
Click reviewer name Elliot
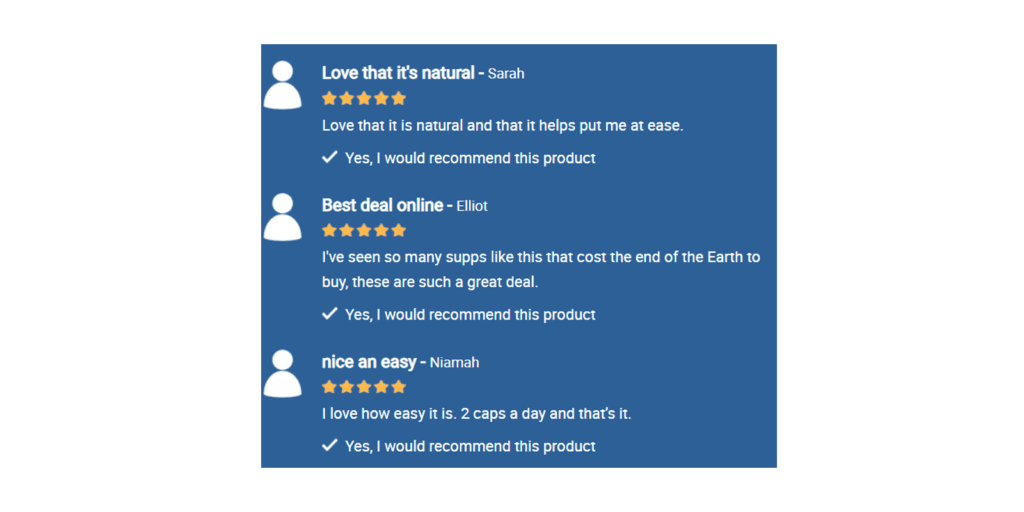click(x=472, y=206)
